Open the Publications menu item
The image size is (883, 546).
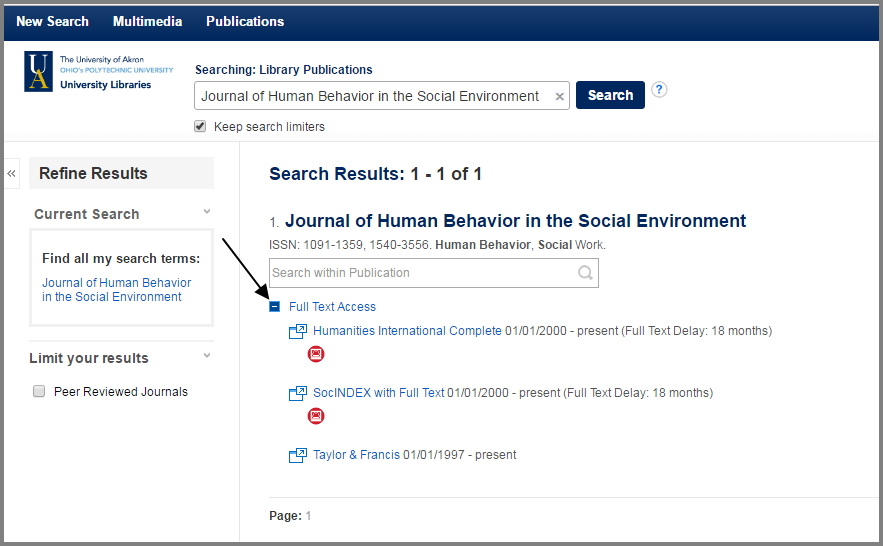[245, 21]
